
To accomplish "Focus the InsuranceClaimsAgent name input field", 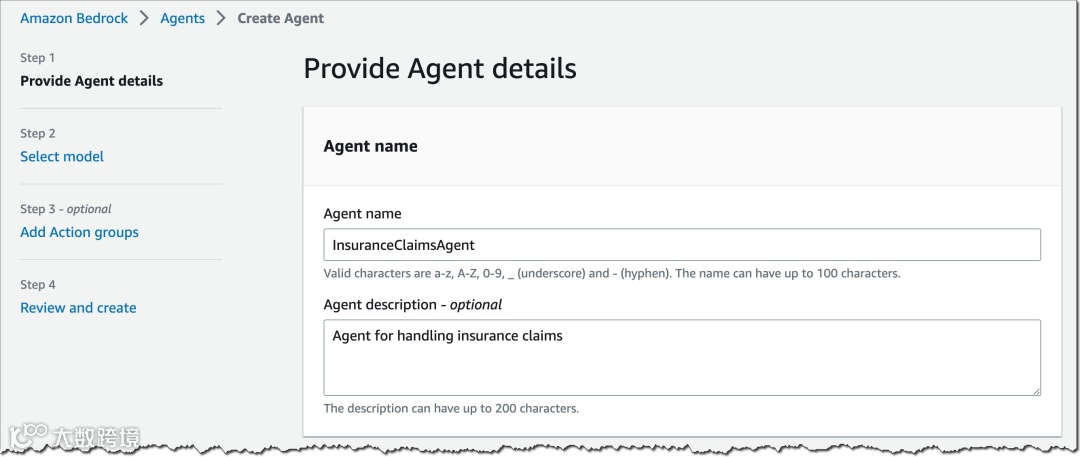I will (x=681, y=245).
